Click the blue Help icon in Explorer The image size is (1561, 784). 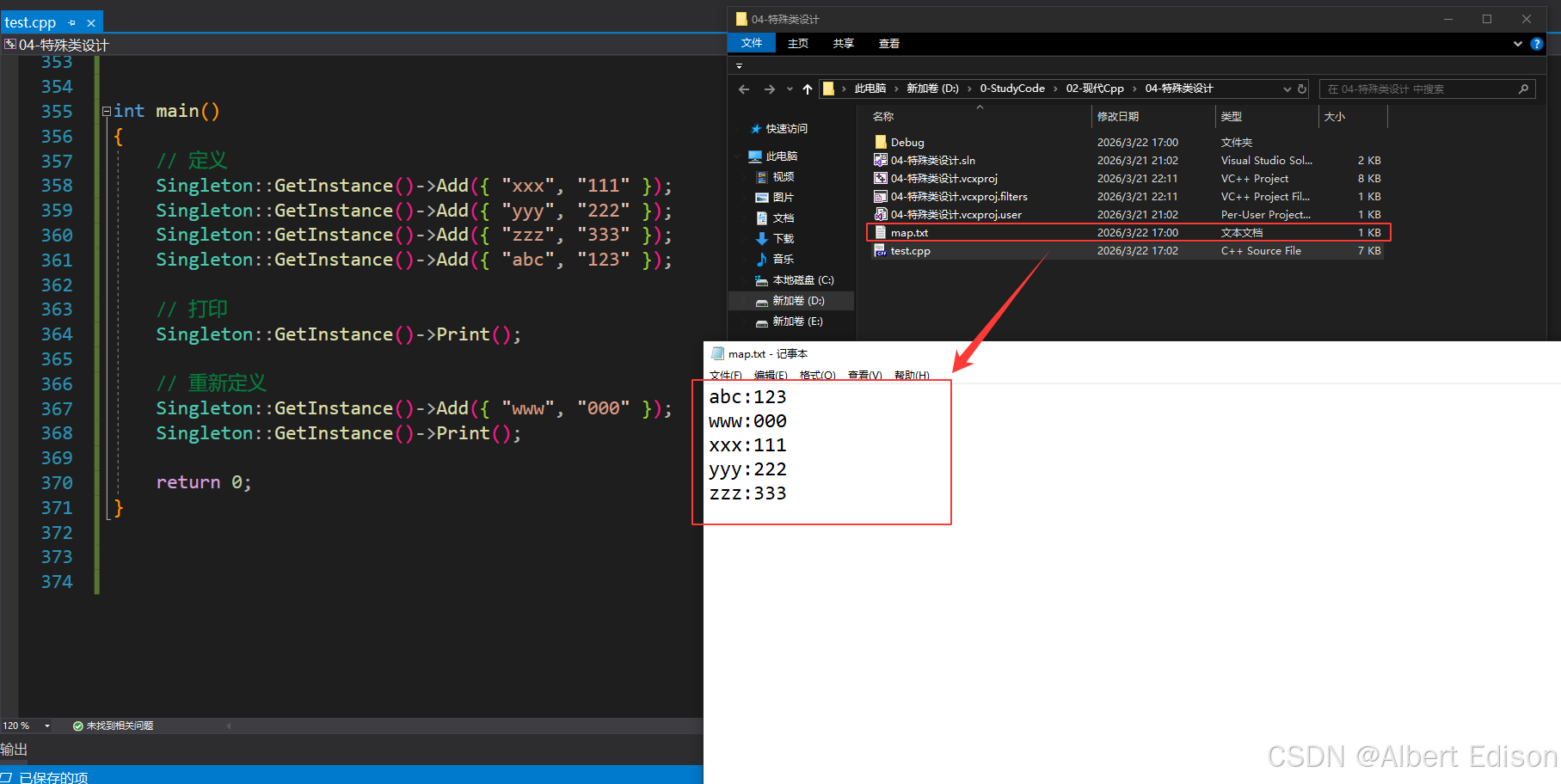tap(1537, 44)
